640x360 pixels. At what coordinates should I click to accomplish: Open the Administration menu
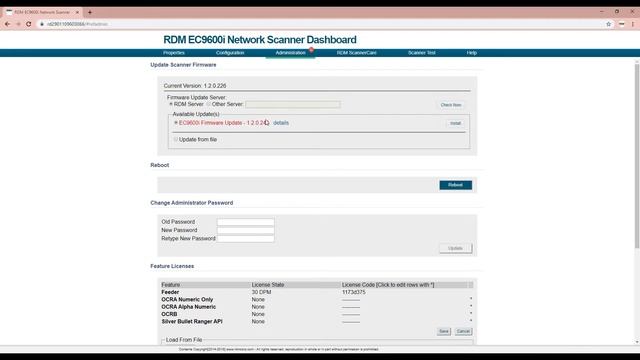pos(290,53)
